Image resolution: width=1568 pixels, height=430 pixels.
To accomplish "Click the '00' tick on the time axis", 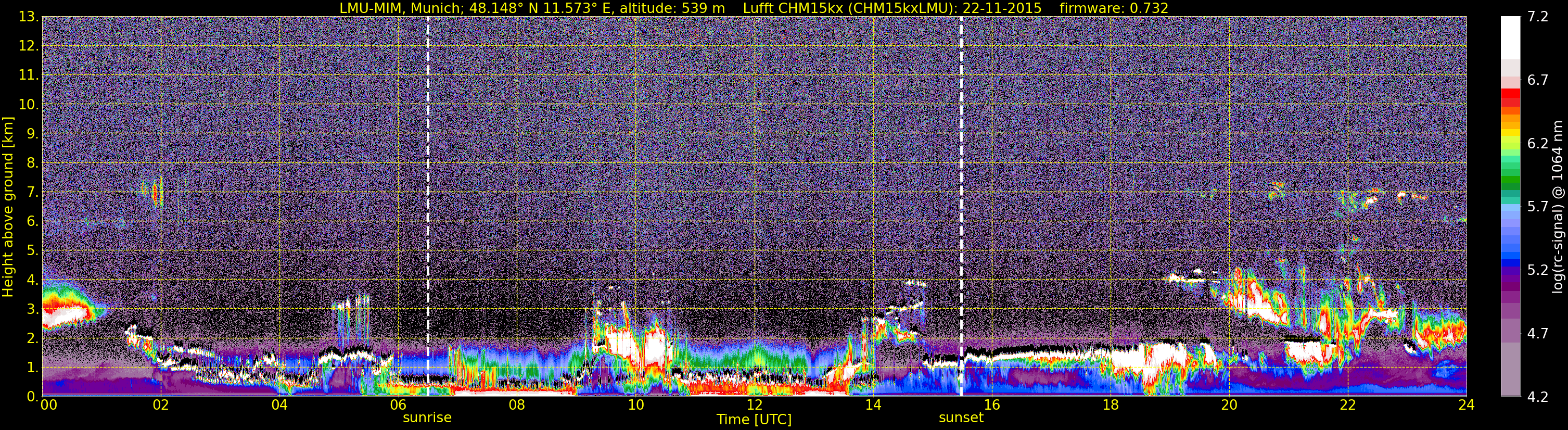I will [x=49, y=406].
